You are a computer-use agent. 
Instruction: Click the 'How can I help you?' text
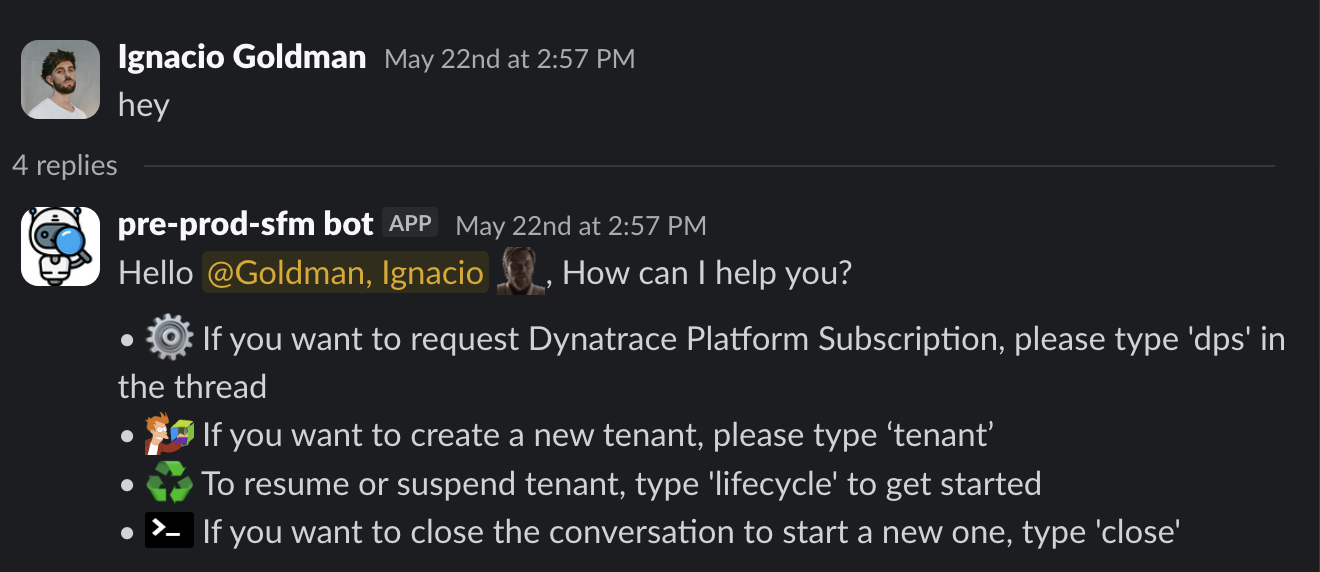tap(707, 273)
